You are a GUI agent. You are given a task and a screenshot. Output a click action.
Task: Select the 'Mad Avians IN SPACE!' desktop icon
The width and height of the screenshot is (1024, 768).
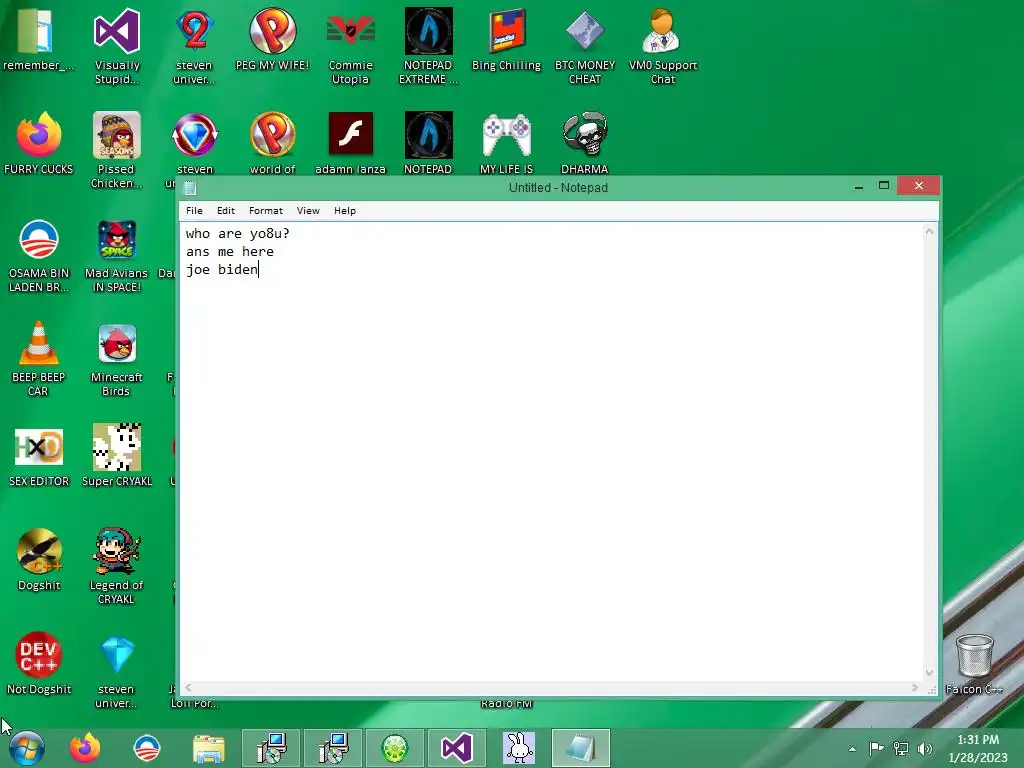pyautogui.click(x=117, y=255)
